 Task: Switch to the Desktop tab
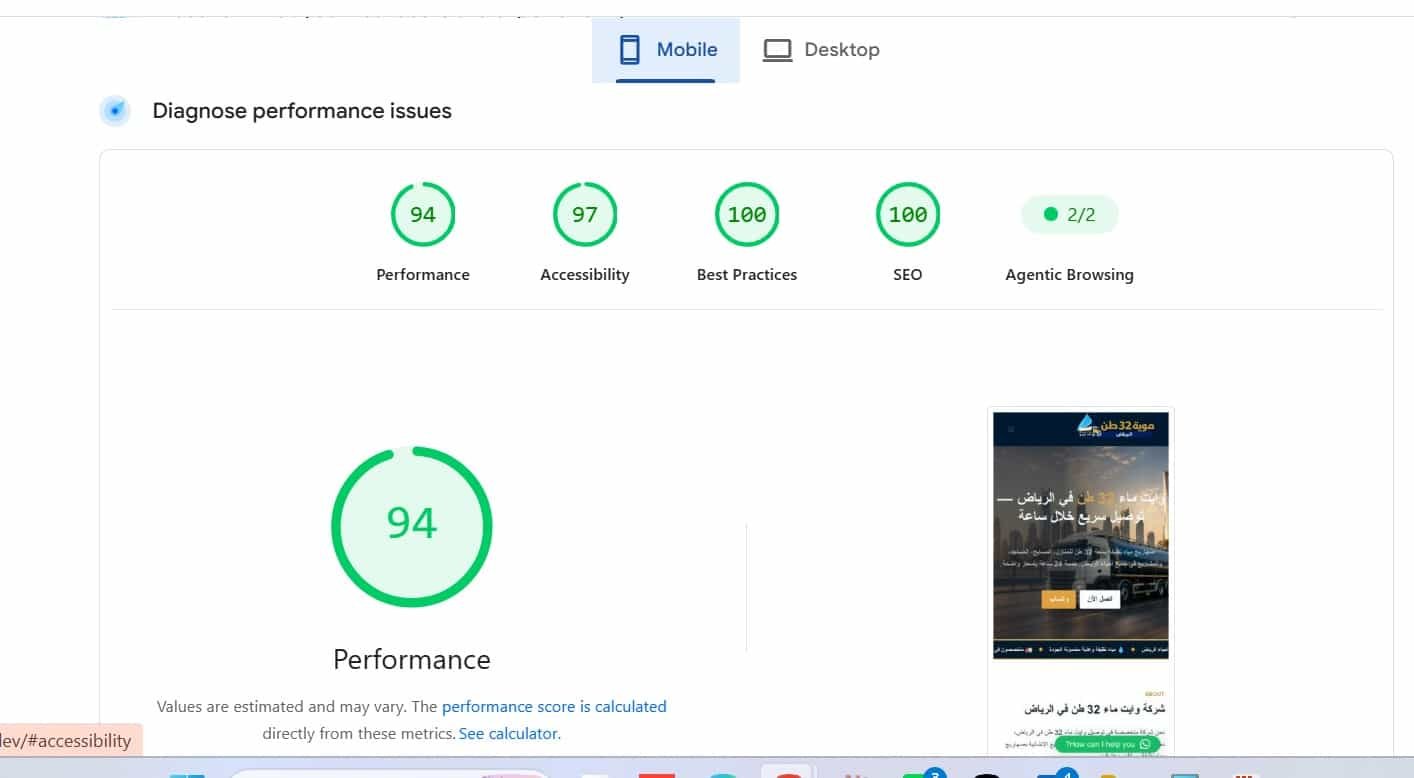point(821,50)
